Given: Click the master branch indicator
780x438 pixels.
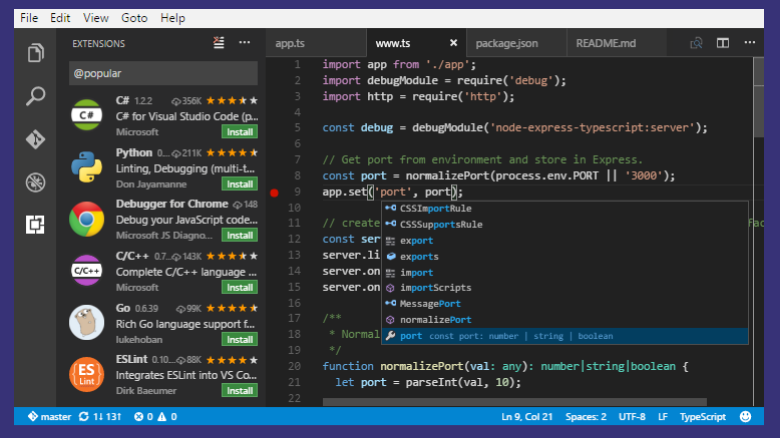Looking at the screenshot, I should [x=49, y=417].
